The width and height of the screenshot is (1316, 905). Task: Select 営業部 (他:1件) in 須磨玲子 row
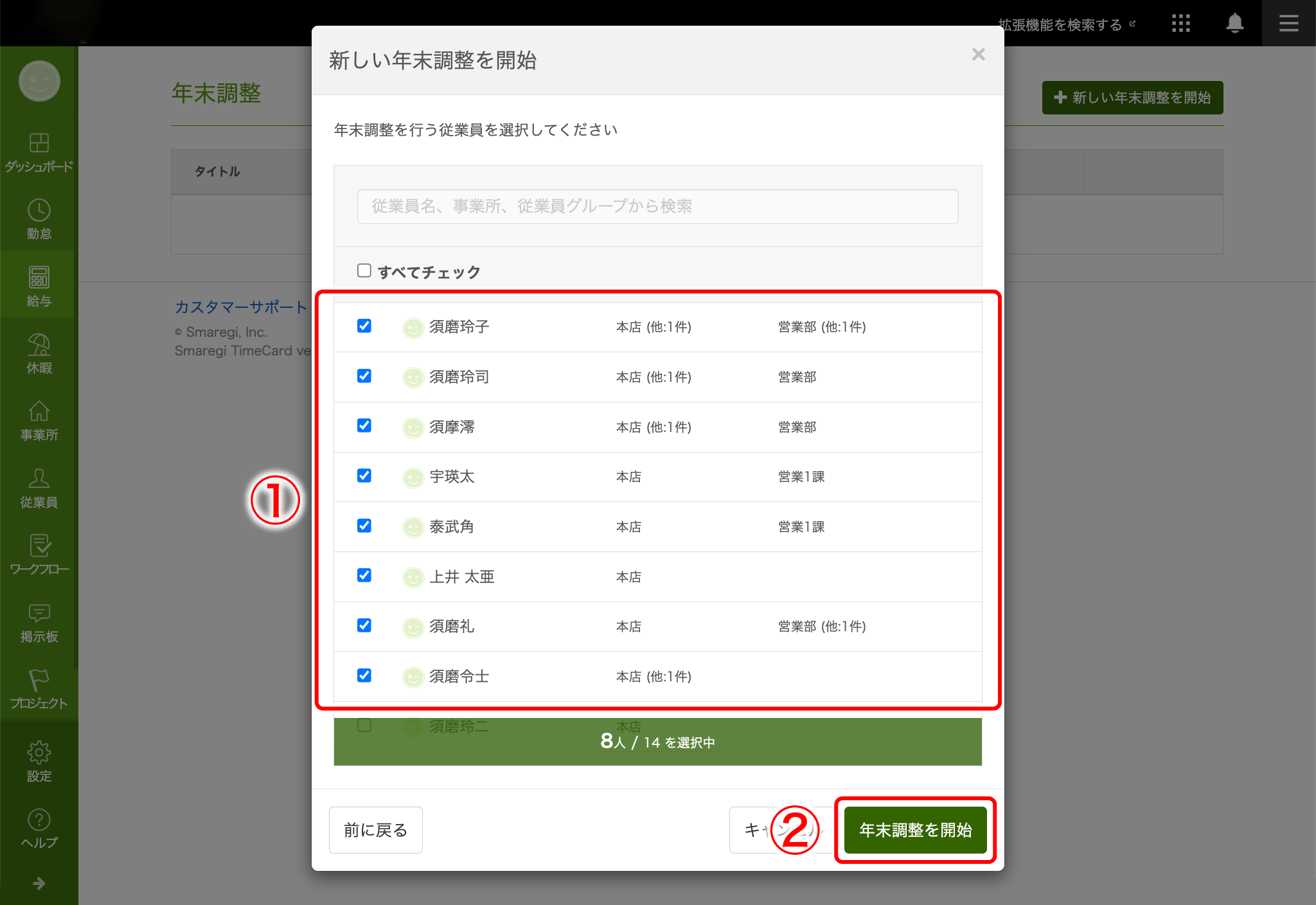(x=822, y=327)
